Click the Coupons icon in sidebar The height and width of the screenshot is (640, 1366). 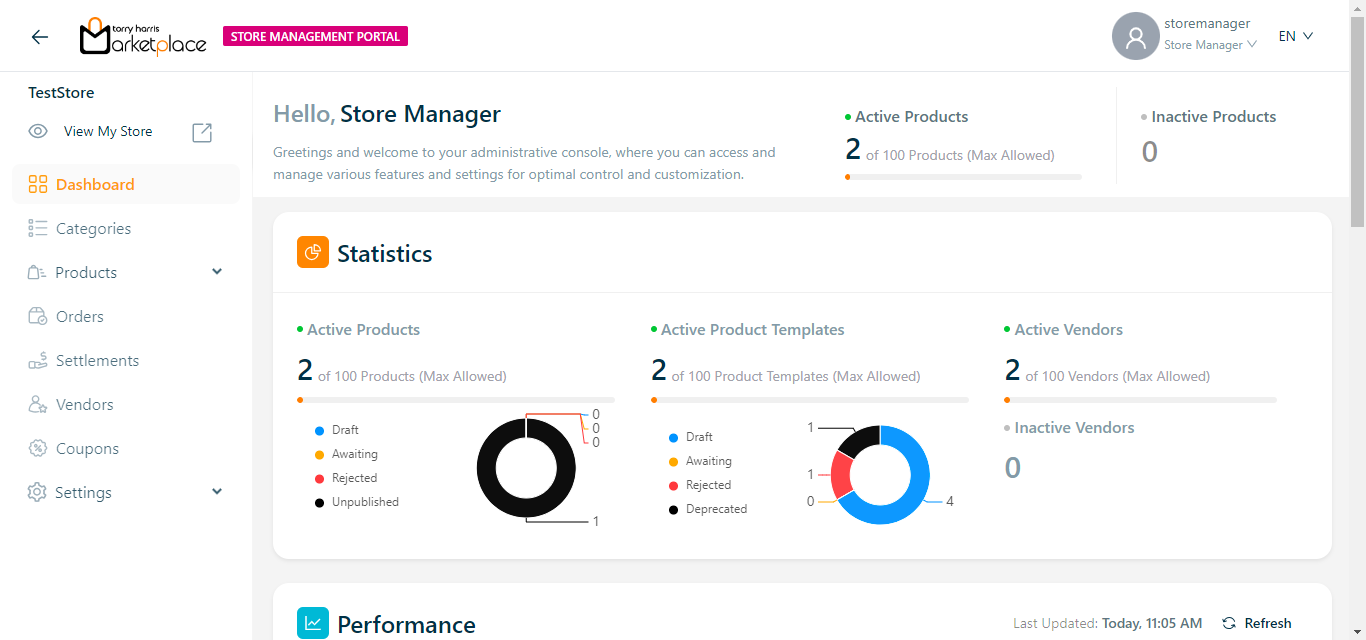pyautogui.click(x=38, y=448)
